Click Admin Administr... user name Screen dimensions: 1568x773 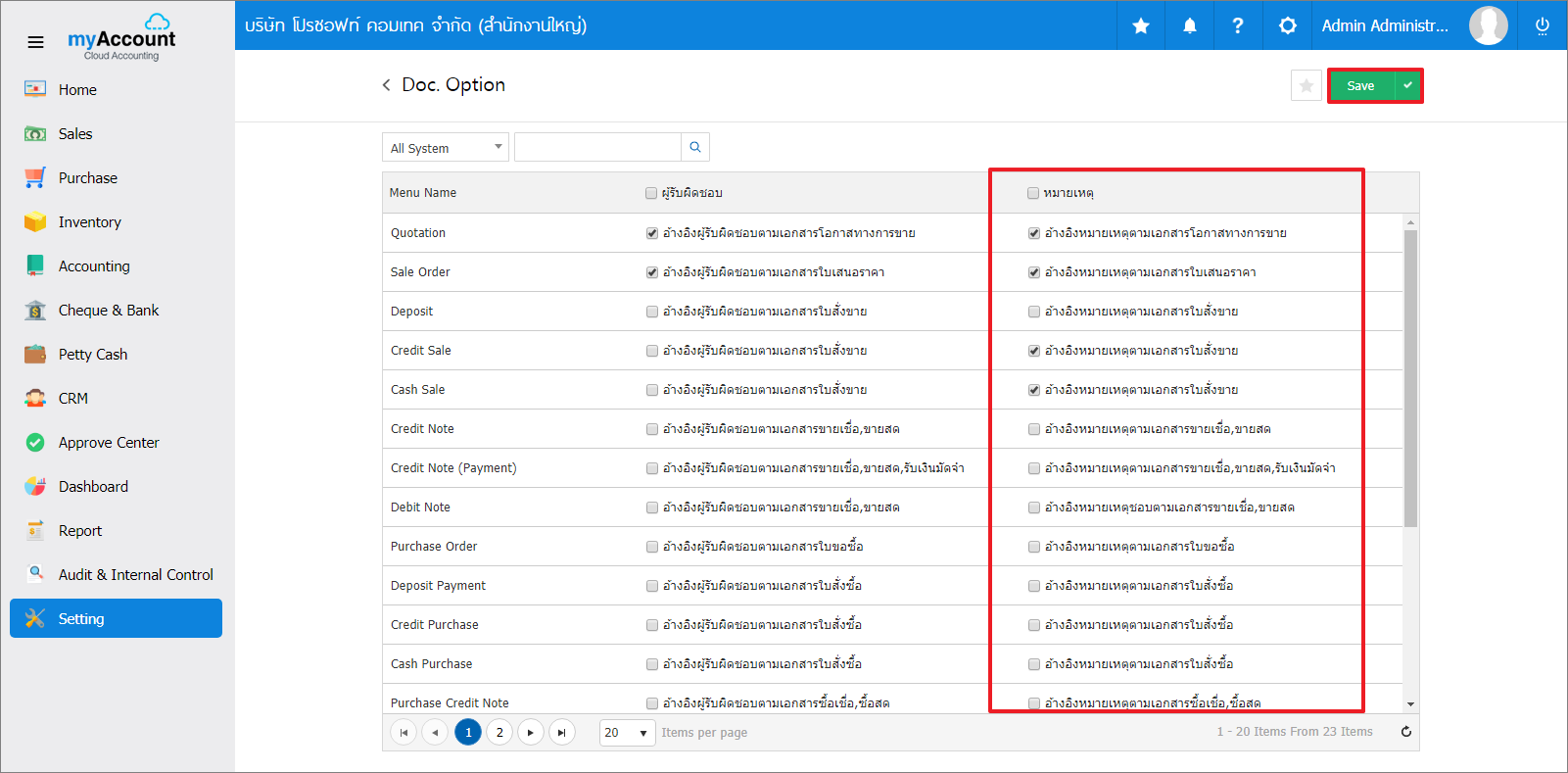(1385, 25)
